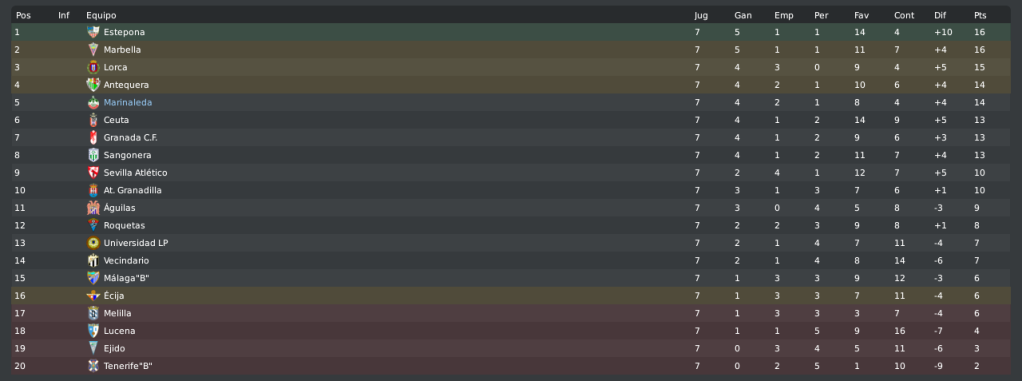
Task: Select the Lucena team name
Action: click(x=119, y=331)
